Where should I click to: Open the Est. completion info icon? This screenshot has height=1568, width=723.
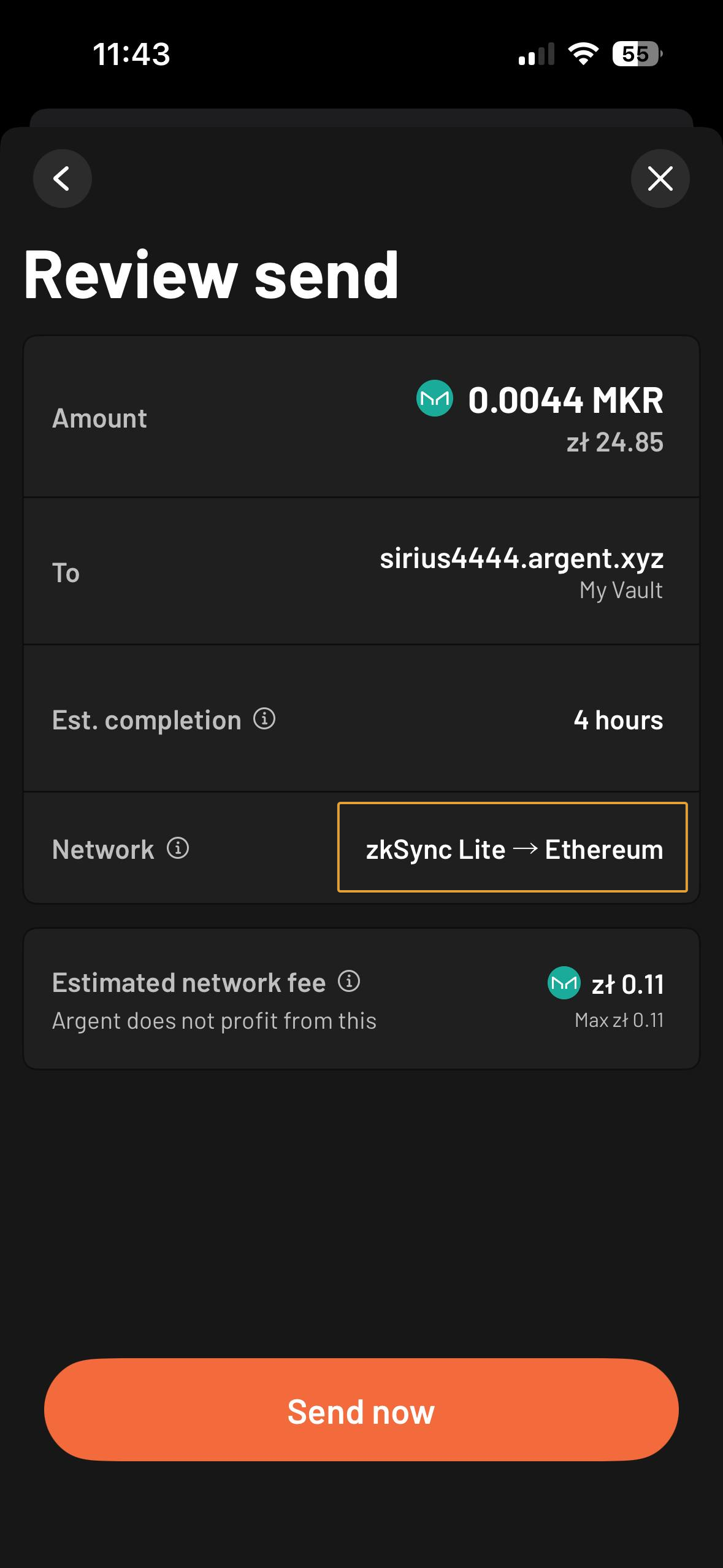point(264,718)
